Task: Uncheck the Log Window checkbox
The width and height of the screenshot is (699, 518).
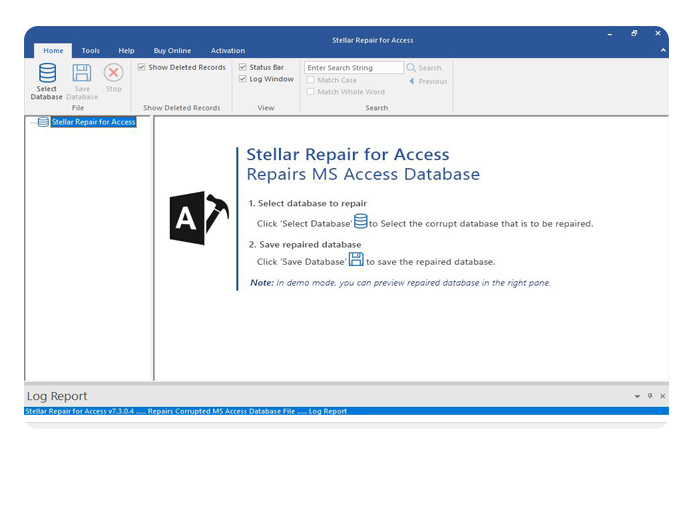Action: click(x=243, y=79)
